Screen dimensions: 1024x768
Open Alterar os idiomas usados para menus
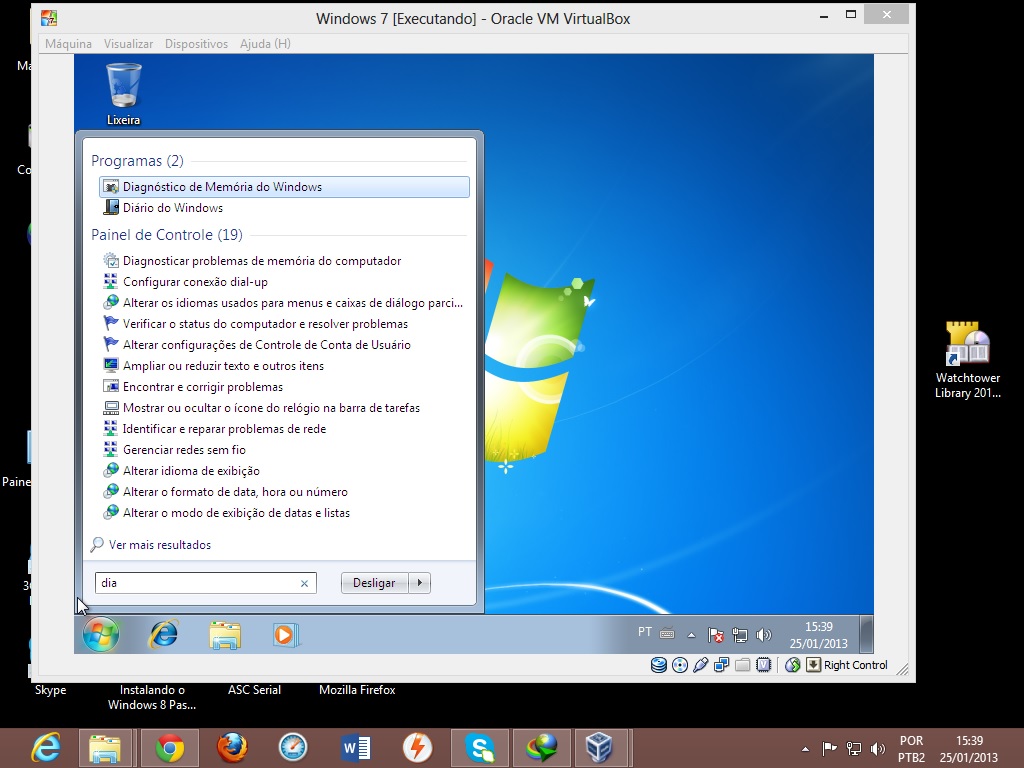tap(283, 302)
